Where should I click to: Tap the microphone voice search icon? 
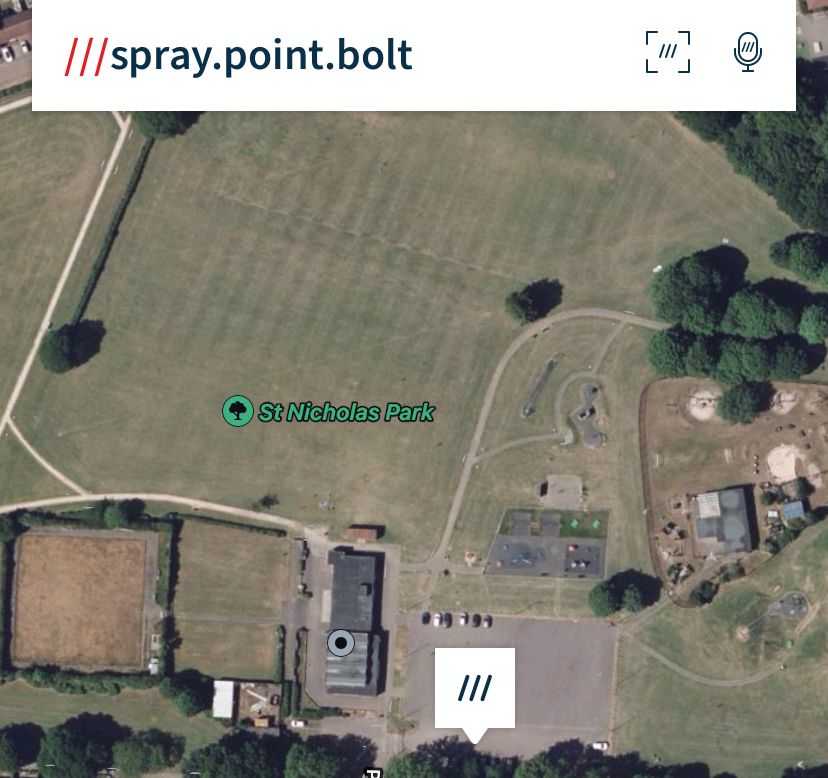point(748,52)
